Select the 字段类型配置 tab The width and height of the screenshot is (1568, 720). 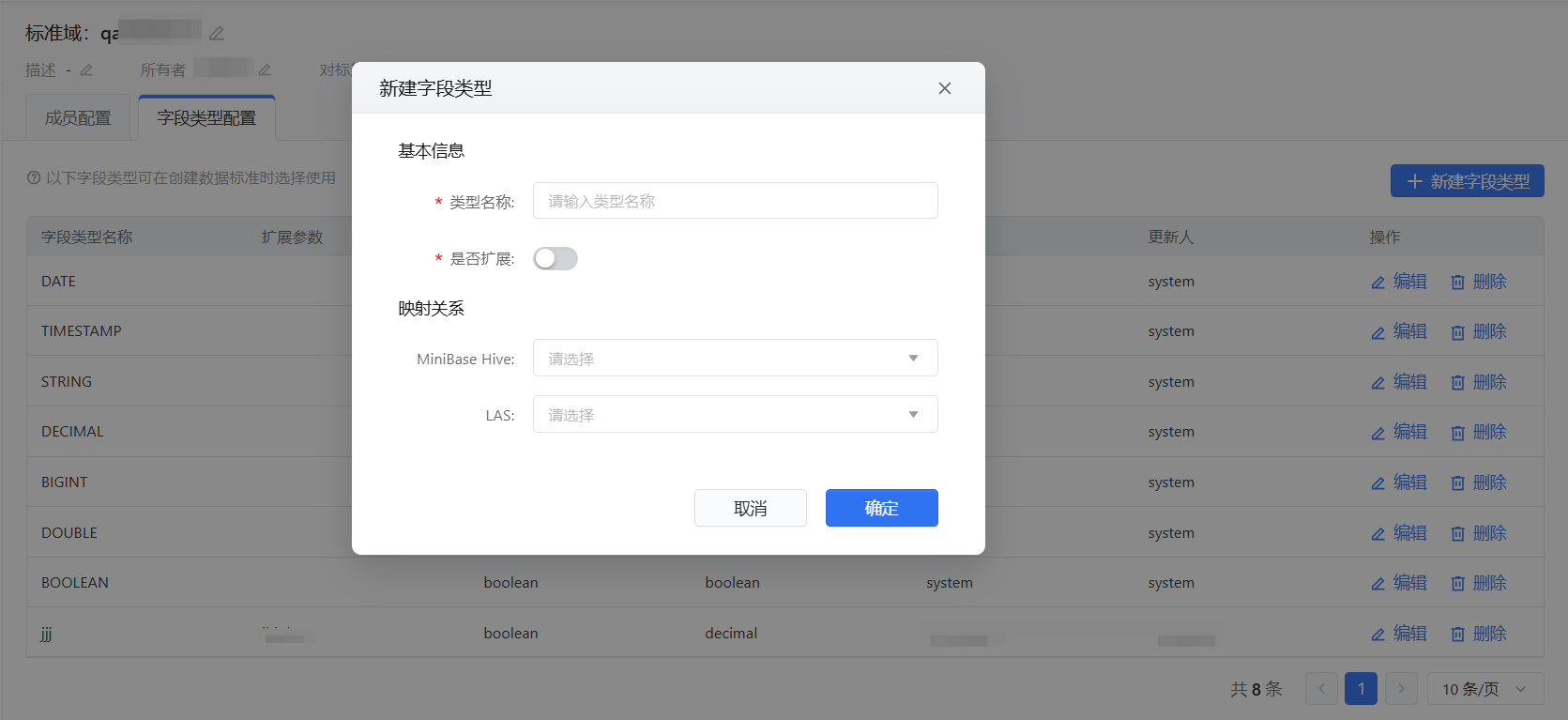[x=206, y=118]
